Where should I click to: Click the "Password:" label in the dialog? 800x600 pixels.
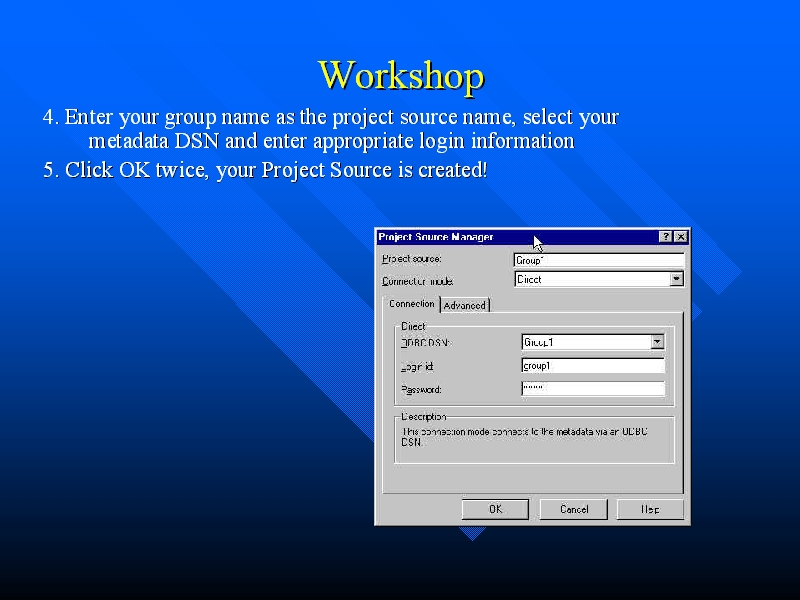point(421,390)
